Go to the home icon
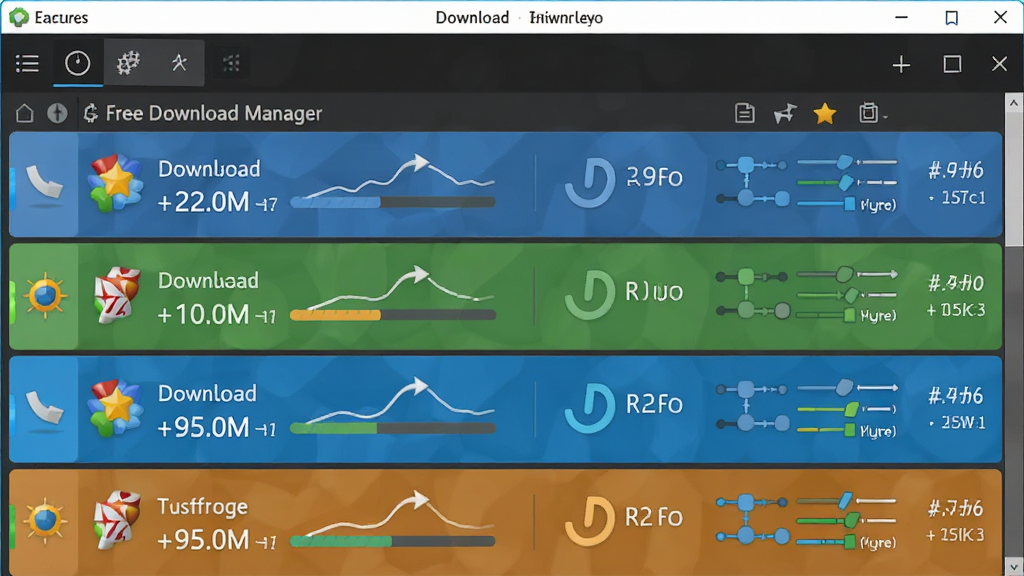 (x=25, y=113)
